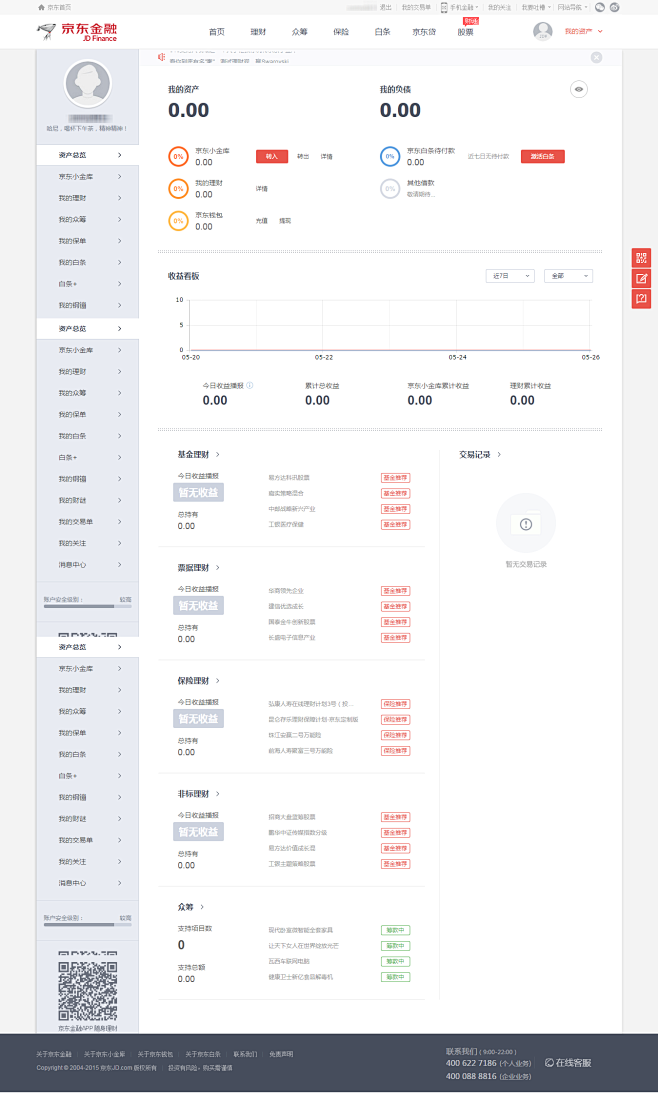The image size is (658, 1100).
Task: Toggle asset amount visibility eye icon
Action: point(579,89)
